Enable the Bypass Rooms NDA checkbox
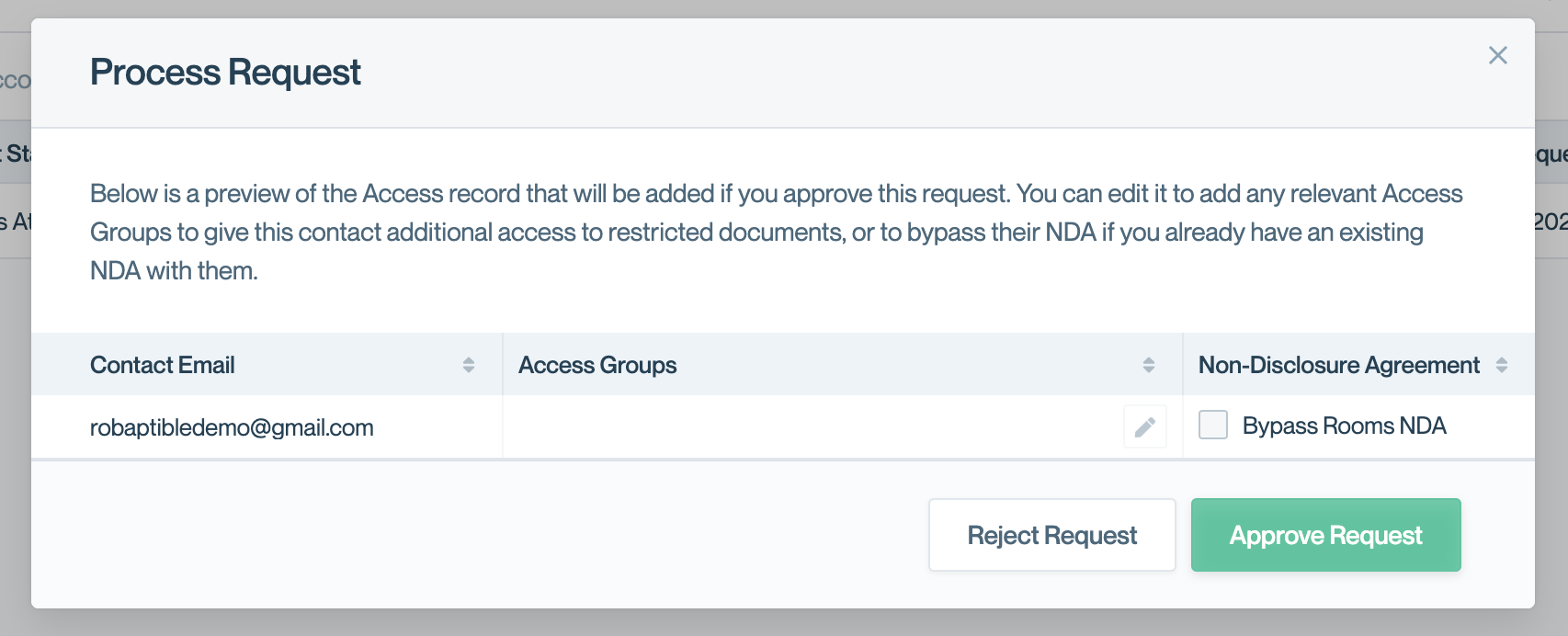The height and width of the screenshot is (636, 1568). pos(1213,425)
